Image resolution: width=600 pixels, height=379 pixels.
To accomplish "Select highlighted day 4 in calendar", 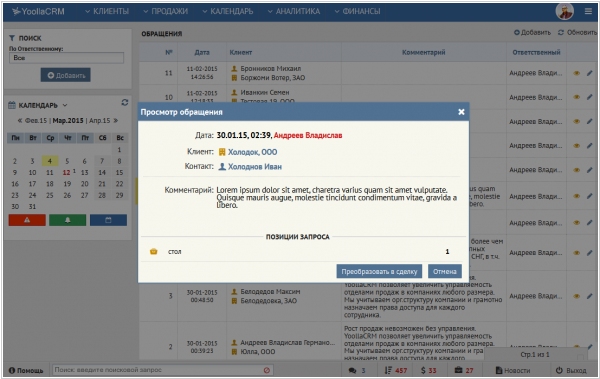I will (x=50, y=161).
